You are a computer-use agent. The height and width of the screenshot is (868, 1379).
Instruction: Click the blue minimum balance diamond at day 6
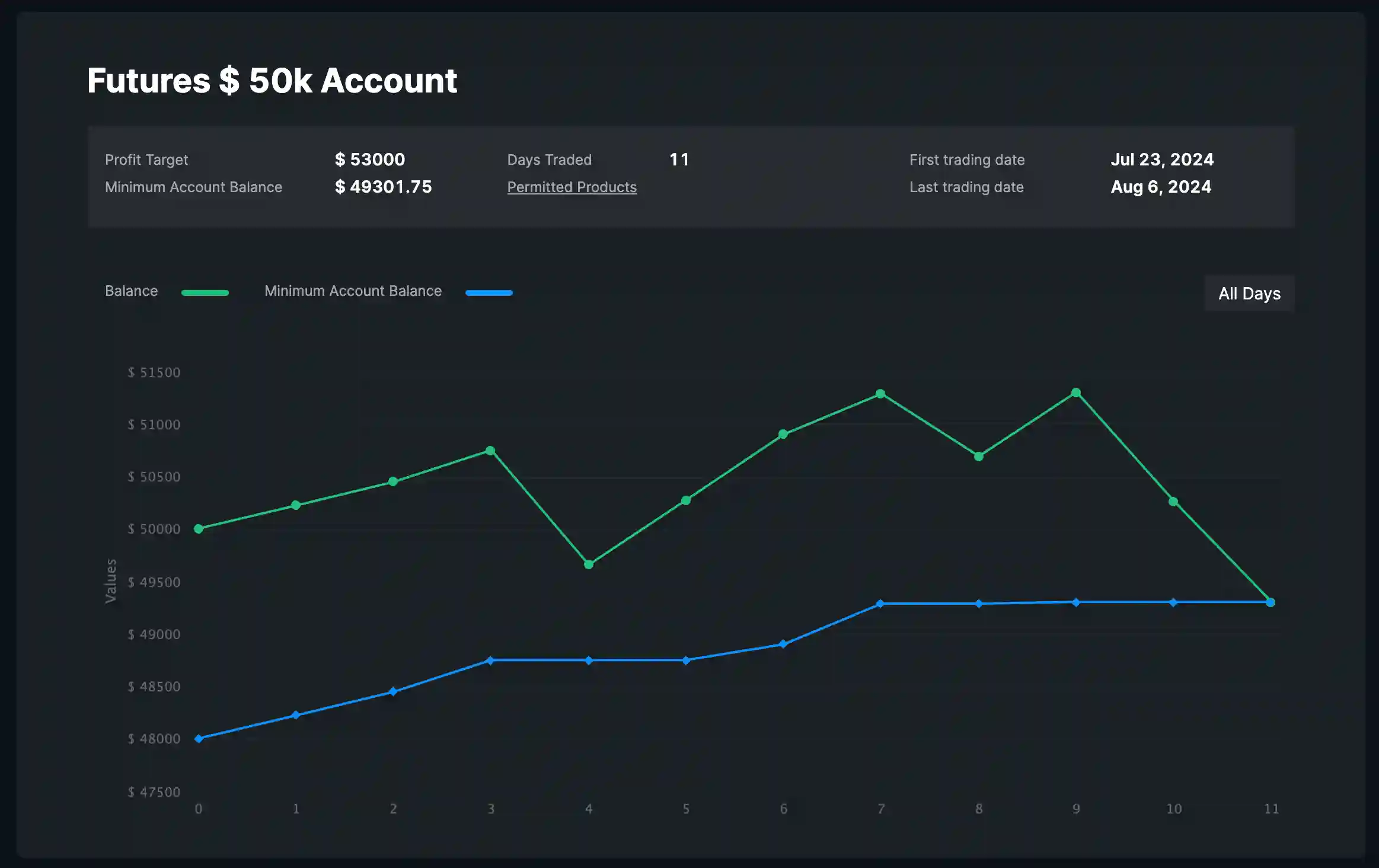783,644
